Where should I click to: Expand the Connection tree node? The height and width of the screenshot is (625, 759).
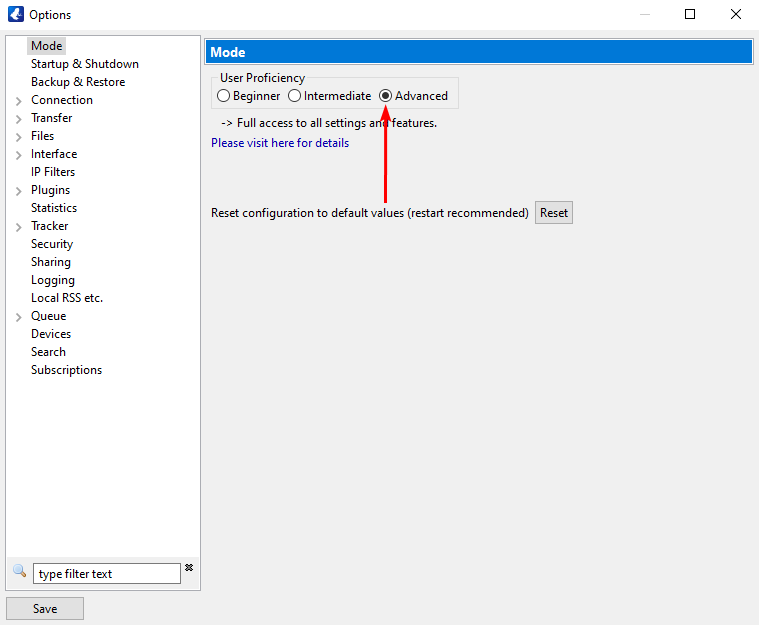(x=19, y=101)
